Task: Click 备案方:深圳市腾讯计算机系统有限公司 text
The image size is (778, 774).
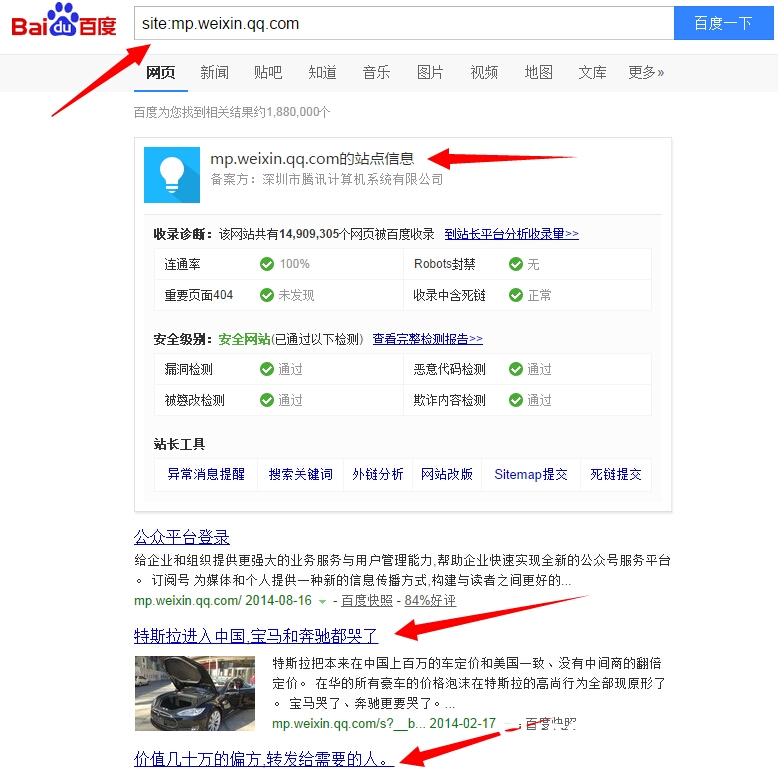Action: [327, 180]
